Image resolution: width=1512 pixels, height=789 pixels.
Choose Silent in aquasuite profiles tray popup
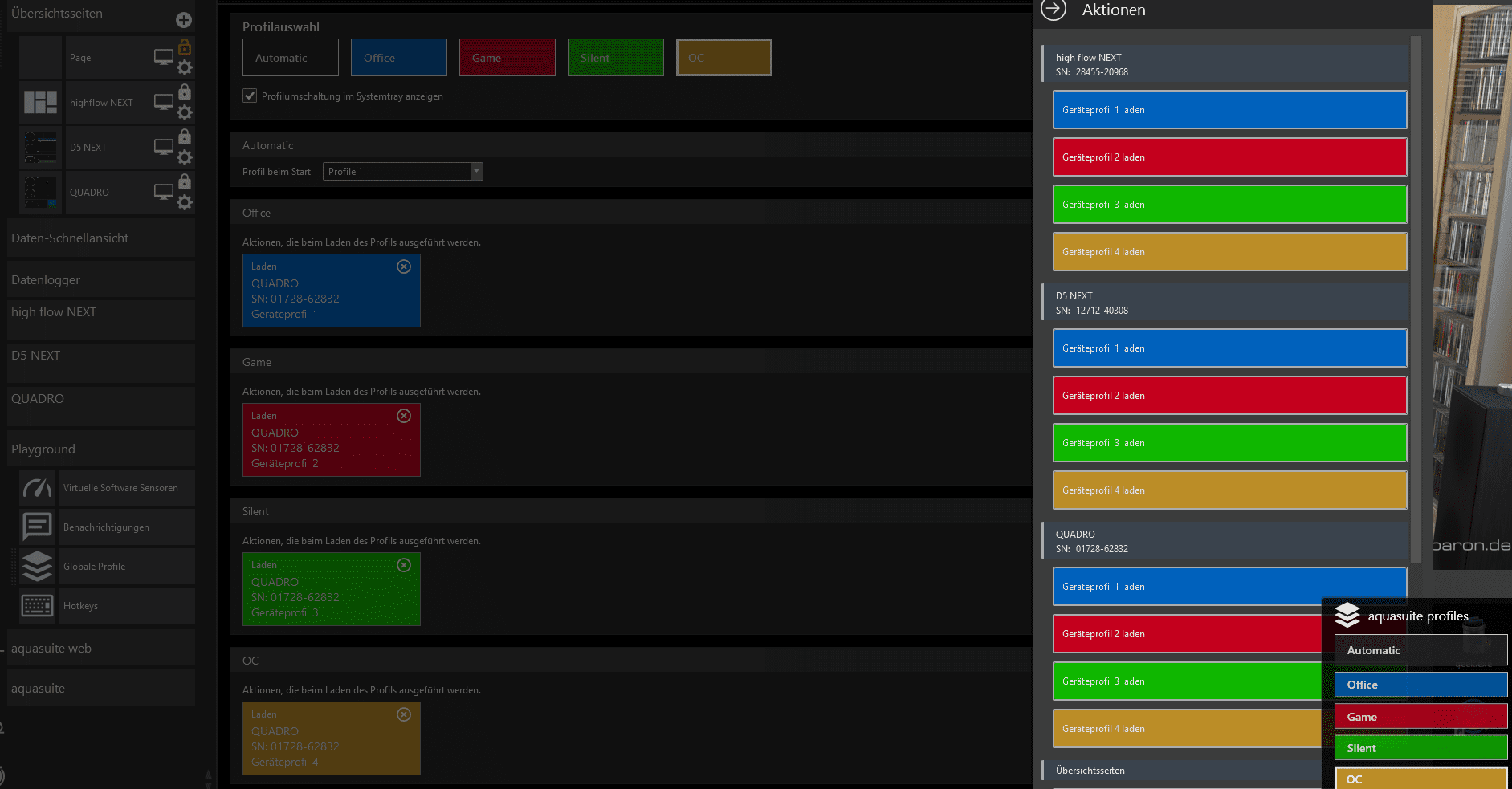pyautogui.click(x=1420, y=748)
